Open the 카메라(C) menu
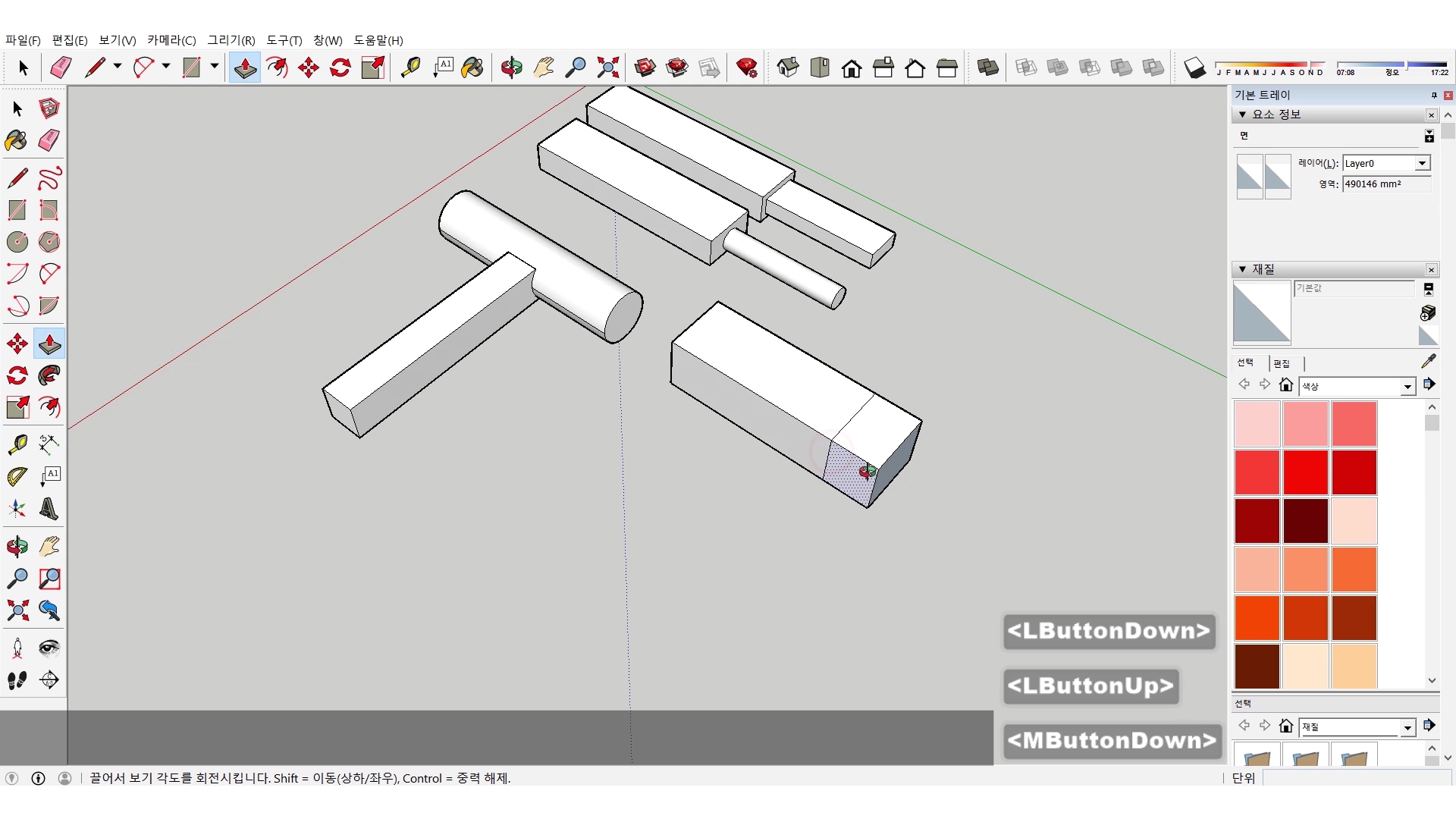The height and width of the screenshot is (819, 1456). click(171, 40)
